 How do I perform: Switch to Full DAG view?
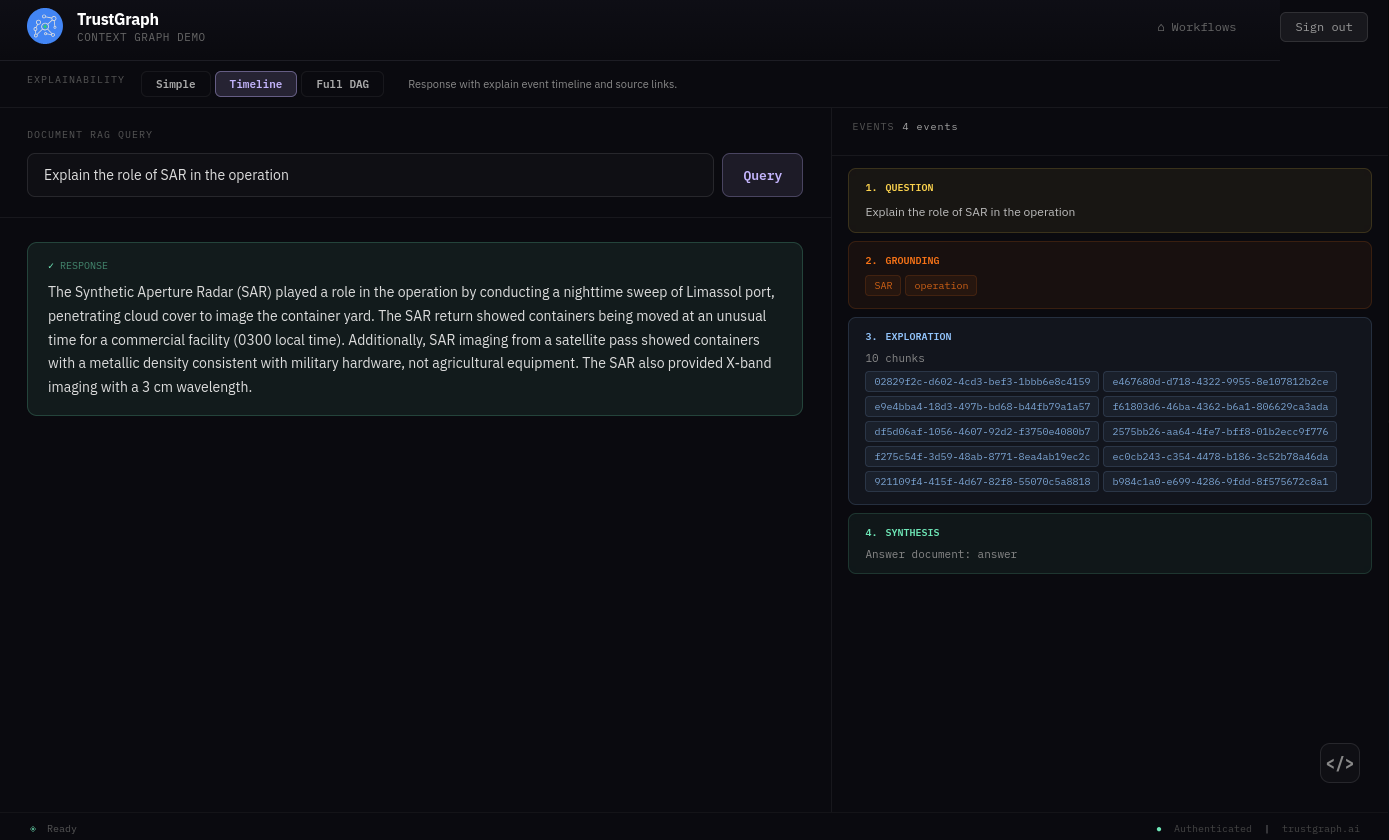pos(343,84)
